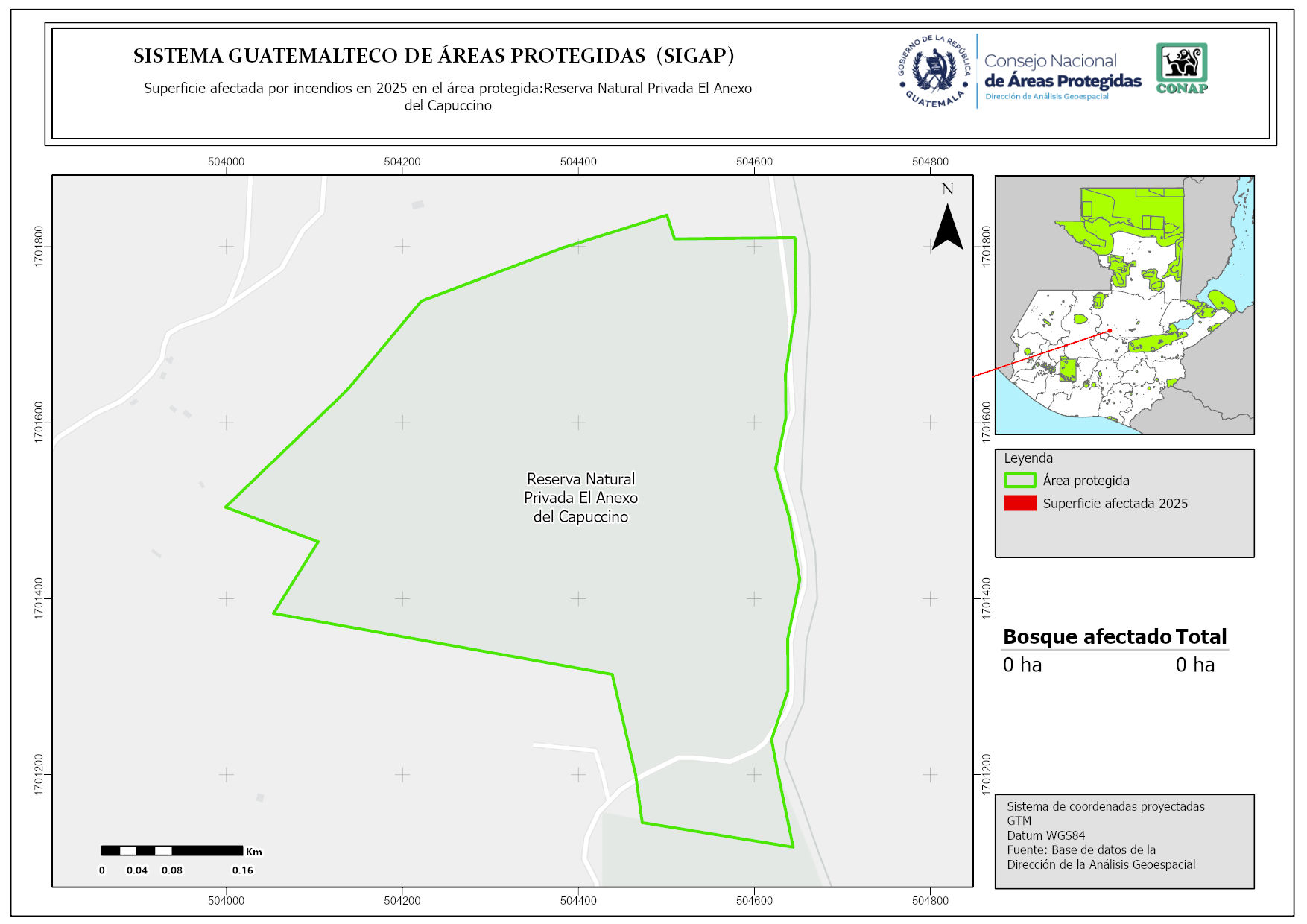Image resolution: width=1307 pixels, height=924 pixels.
Task: Click the Datum WGS84 text line
Action: click(x=1045, y=835)
